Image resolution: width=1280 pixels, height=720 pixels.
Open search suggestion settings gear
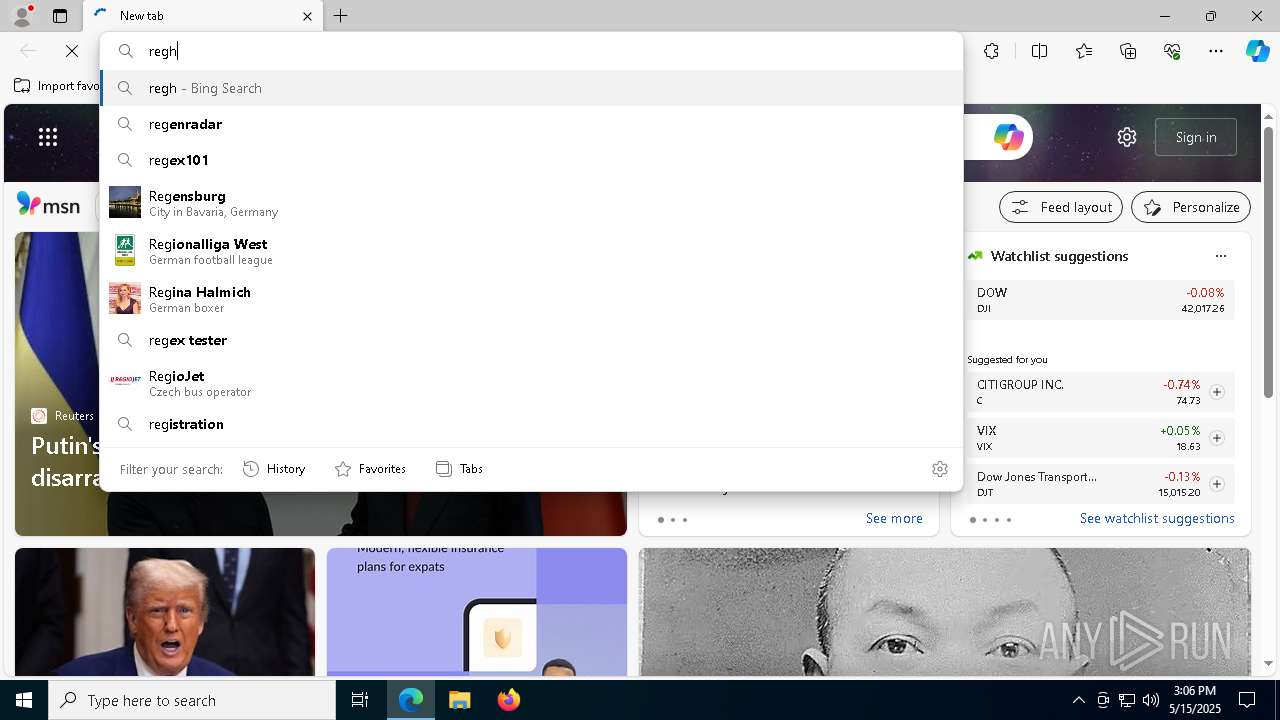pos(940,469)
